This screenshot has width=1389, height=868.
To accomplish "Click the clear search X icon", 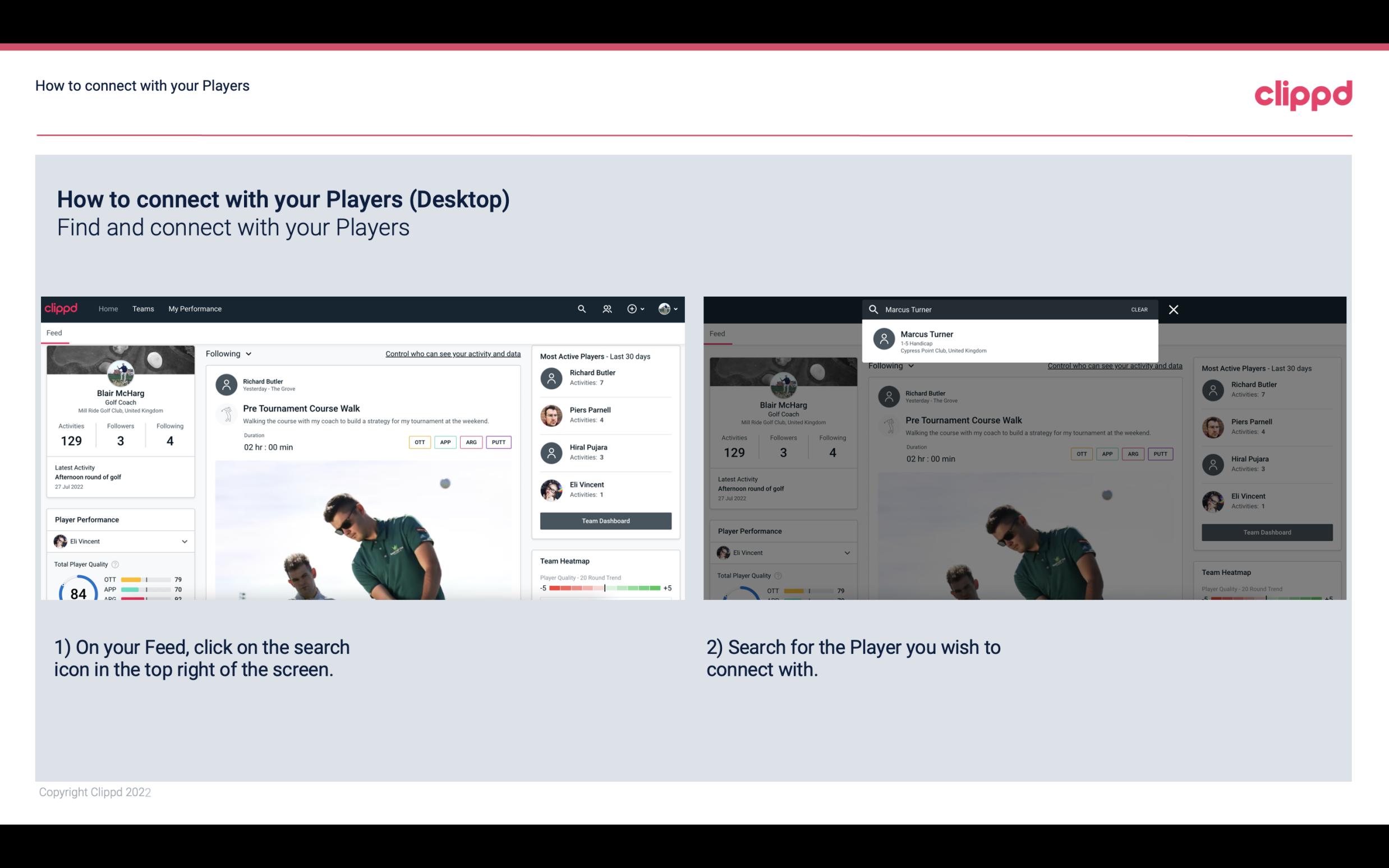I will pos(1174,309).
